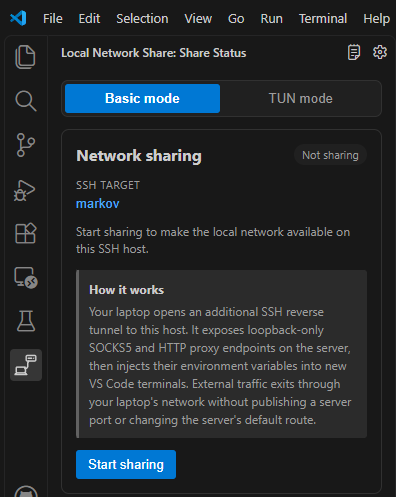
Task: Click the Network sharing heading
Action: click(139, 156)
